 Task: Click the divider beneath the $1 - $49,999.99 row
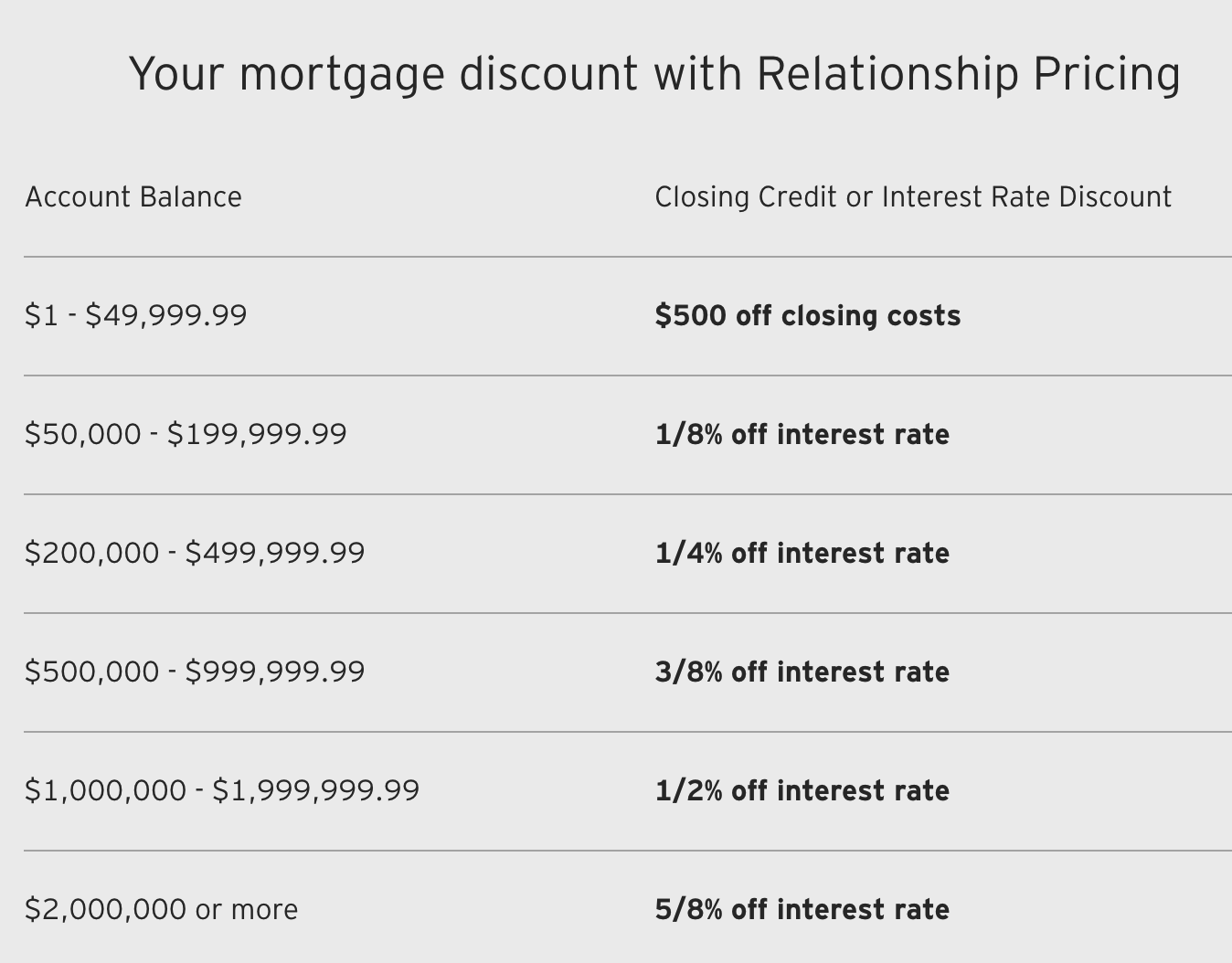[x=627, y=376]
